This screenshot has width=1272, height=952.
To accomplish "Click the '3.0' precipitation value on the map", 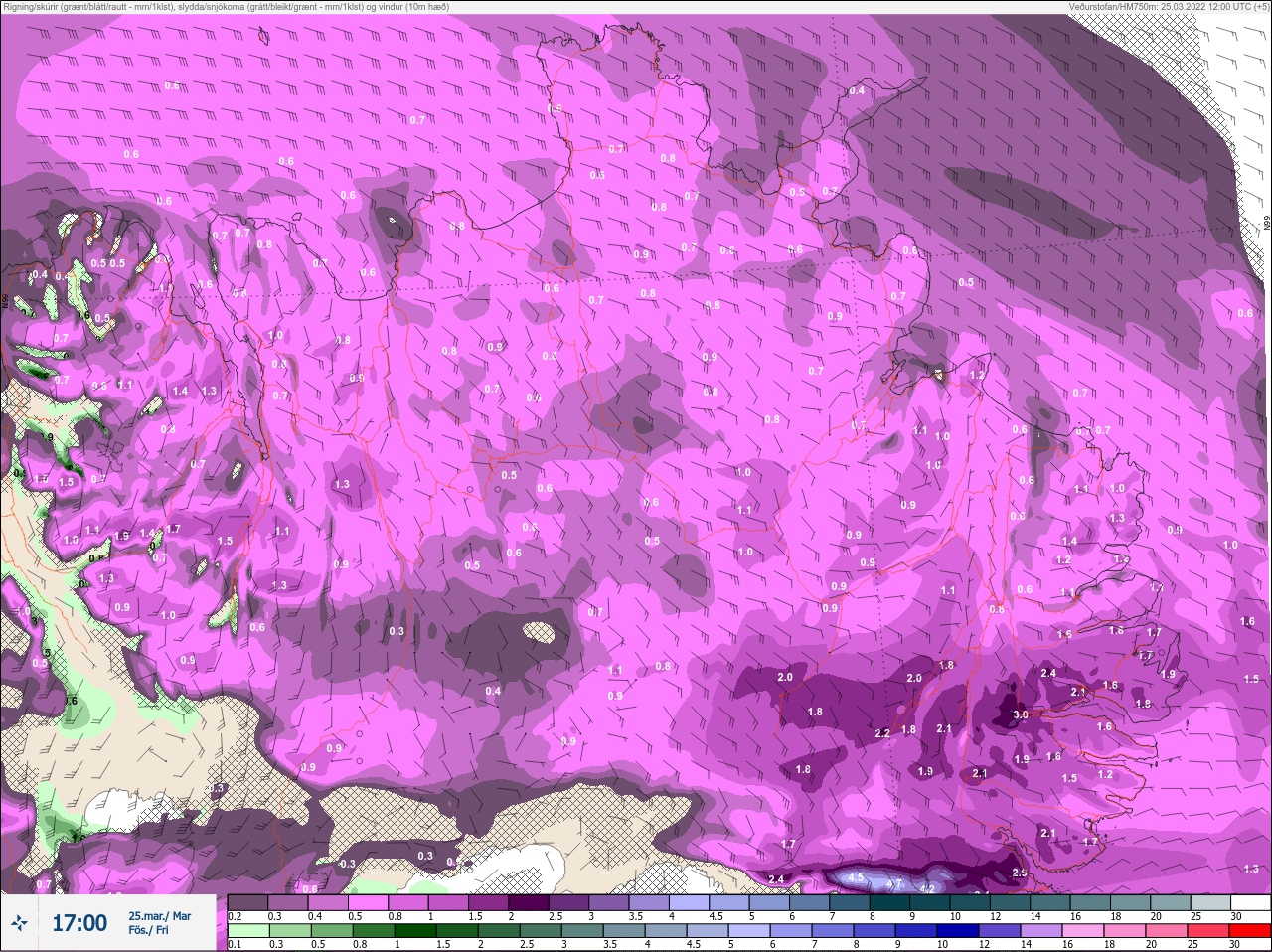I will 1021,714.
